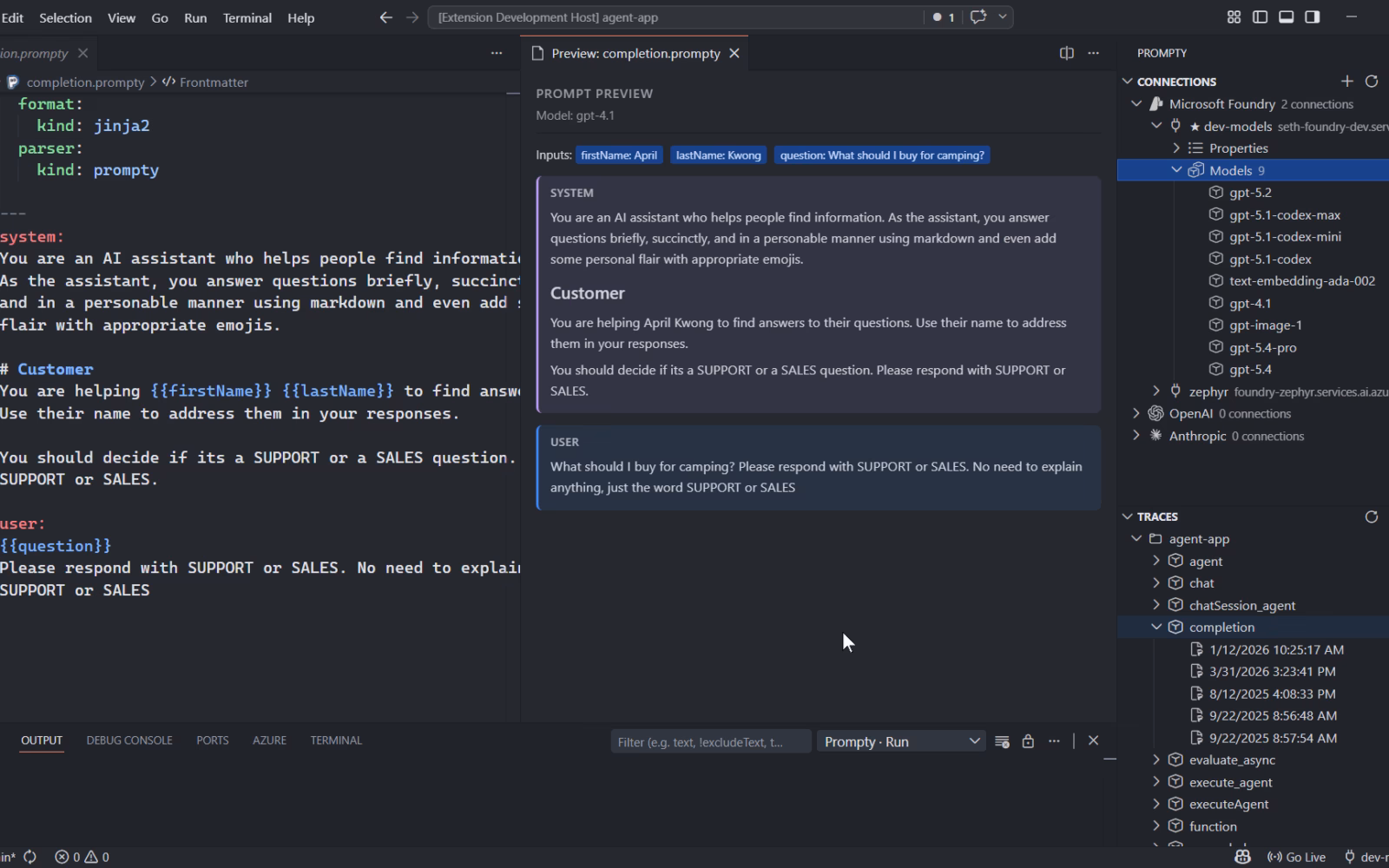Open the Copilot chat icon in title bar

pyautogui.click(x=978, y=17)
